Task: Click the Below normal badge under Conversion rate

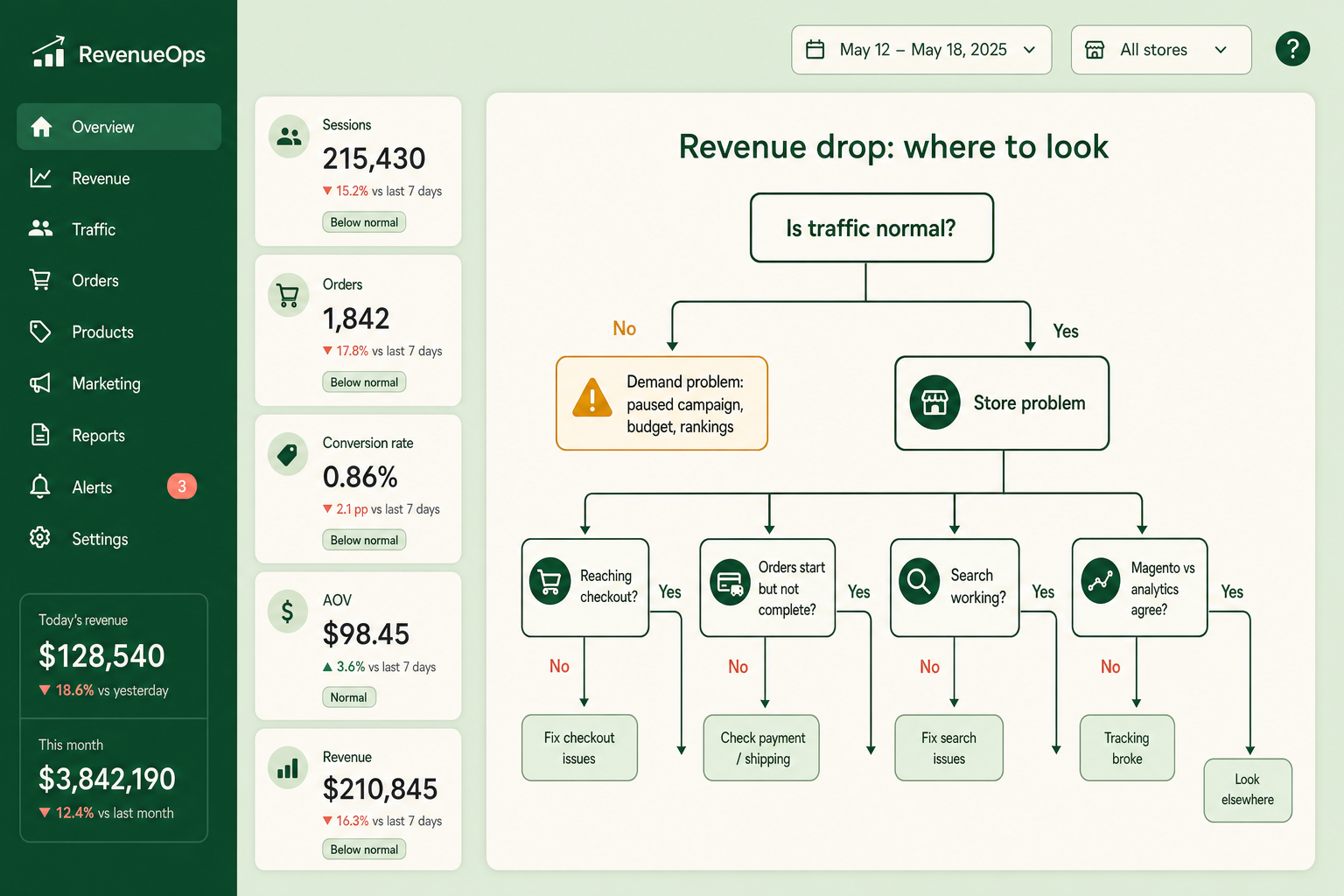Action: click(364, 540)
